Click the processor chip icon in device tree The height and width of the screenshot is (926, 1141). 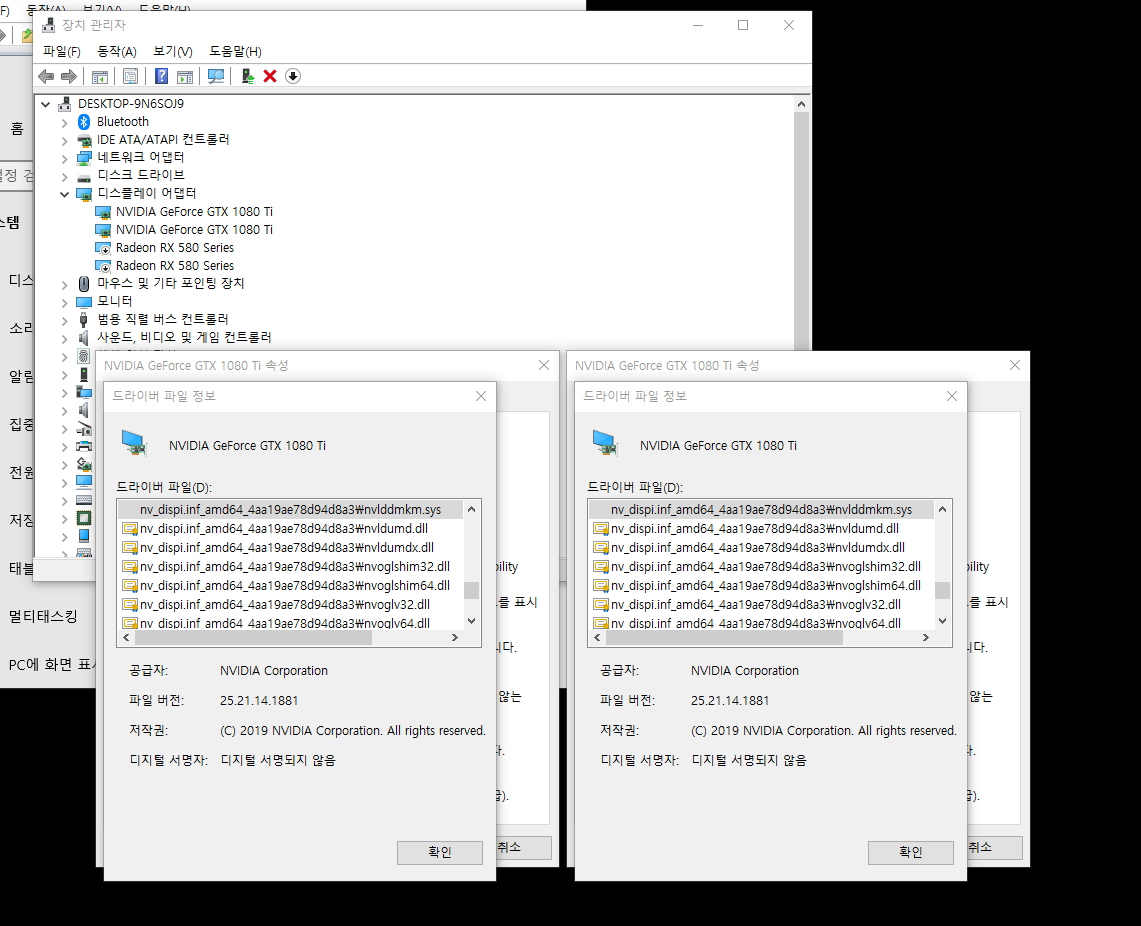84,518
